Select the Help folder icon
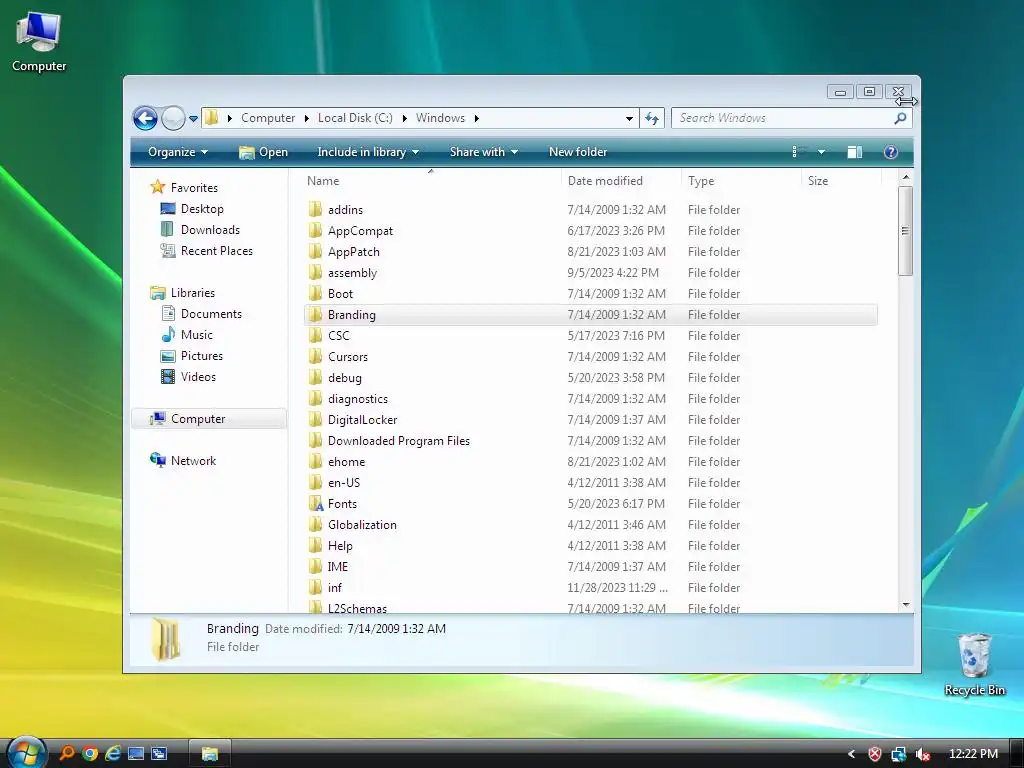This screenshot has width=1024, height=768. click(315, 545)
